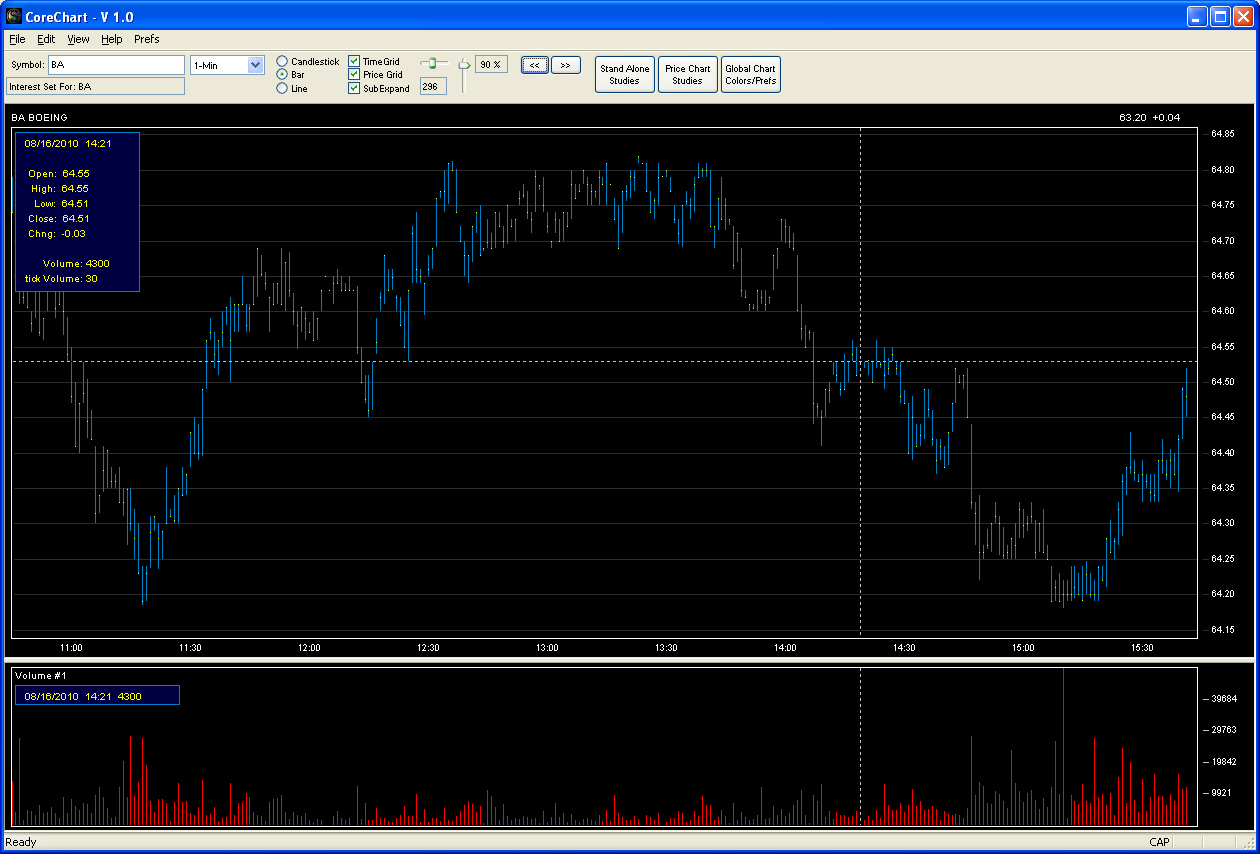
Task: Adjust the horizontal bar-count slider
Action: pyautogui.click(x=434, y=64)
